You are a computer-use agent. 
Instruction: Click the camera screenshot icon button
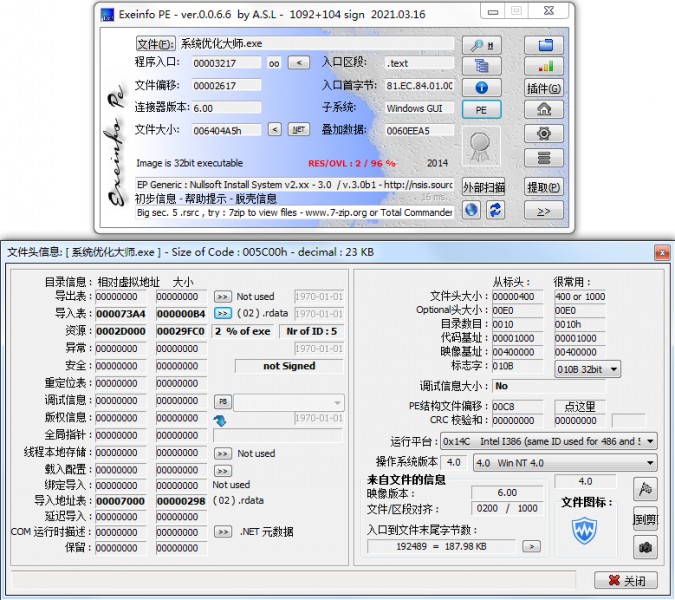[x=645, y=547]
